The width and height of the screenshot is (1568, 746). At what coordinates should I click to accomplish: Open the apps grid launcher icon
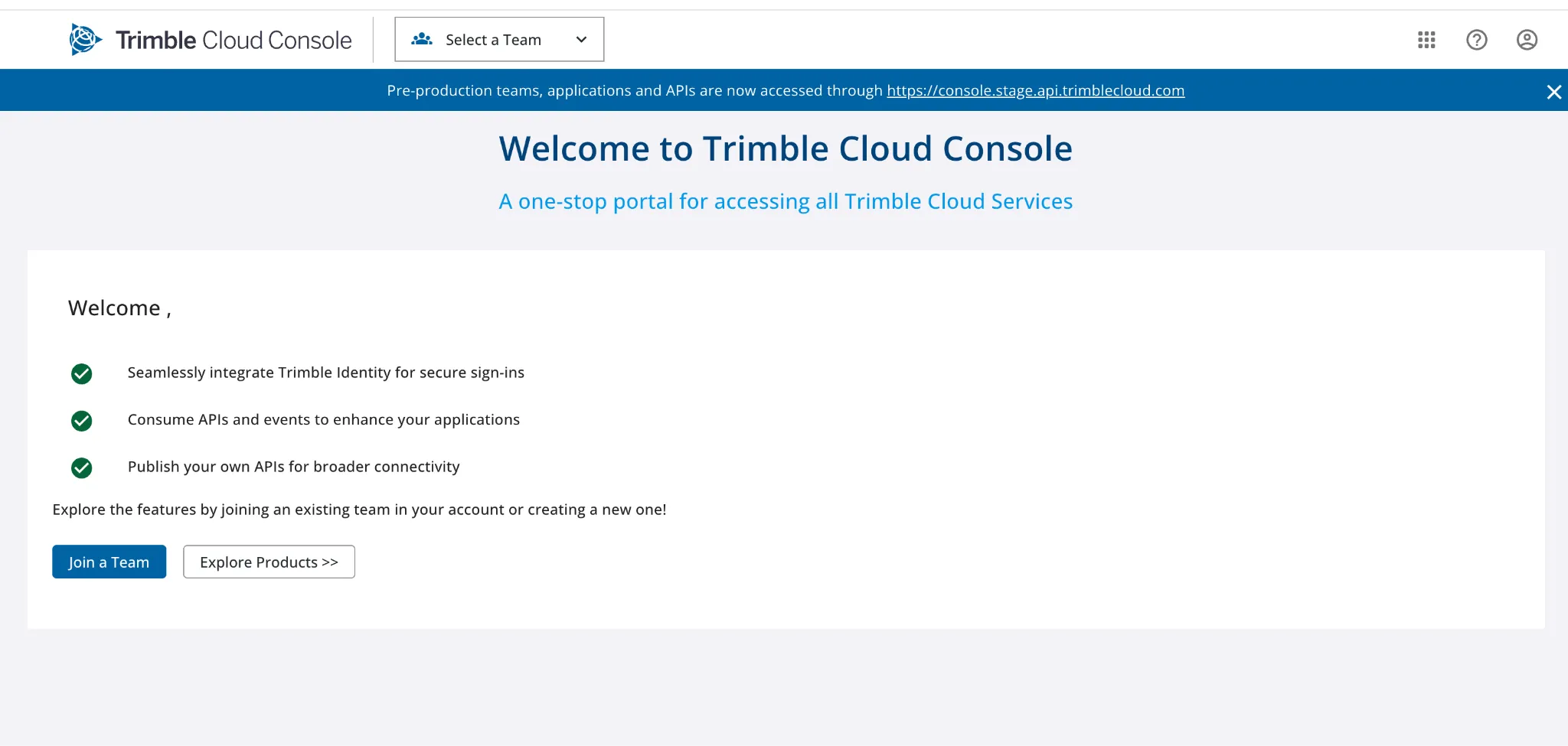click(x=1426, y=40)
